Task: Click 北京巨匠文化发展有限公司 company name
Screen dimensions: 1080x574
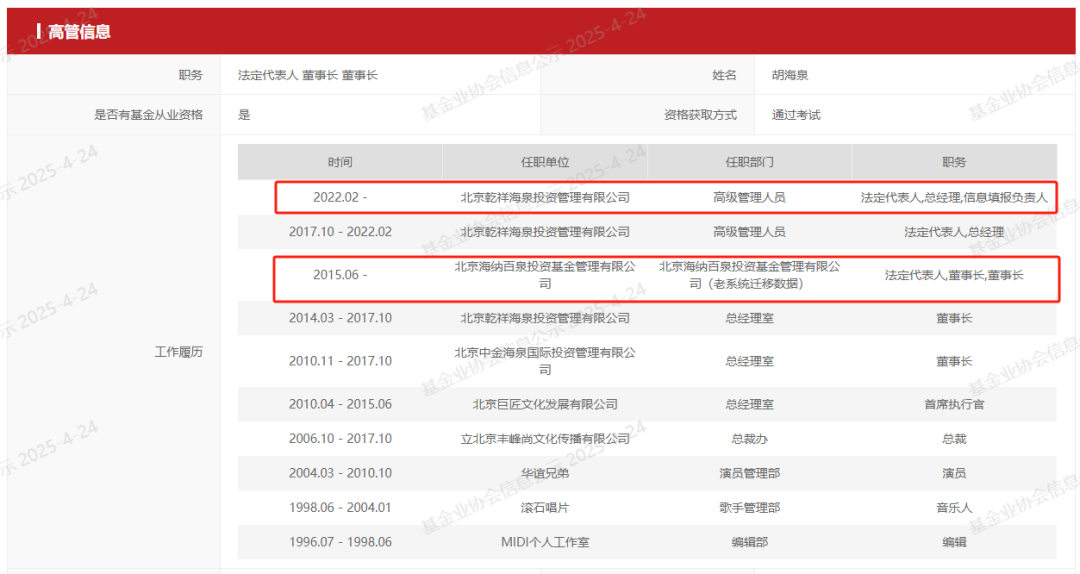Action: (545, 405)
